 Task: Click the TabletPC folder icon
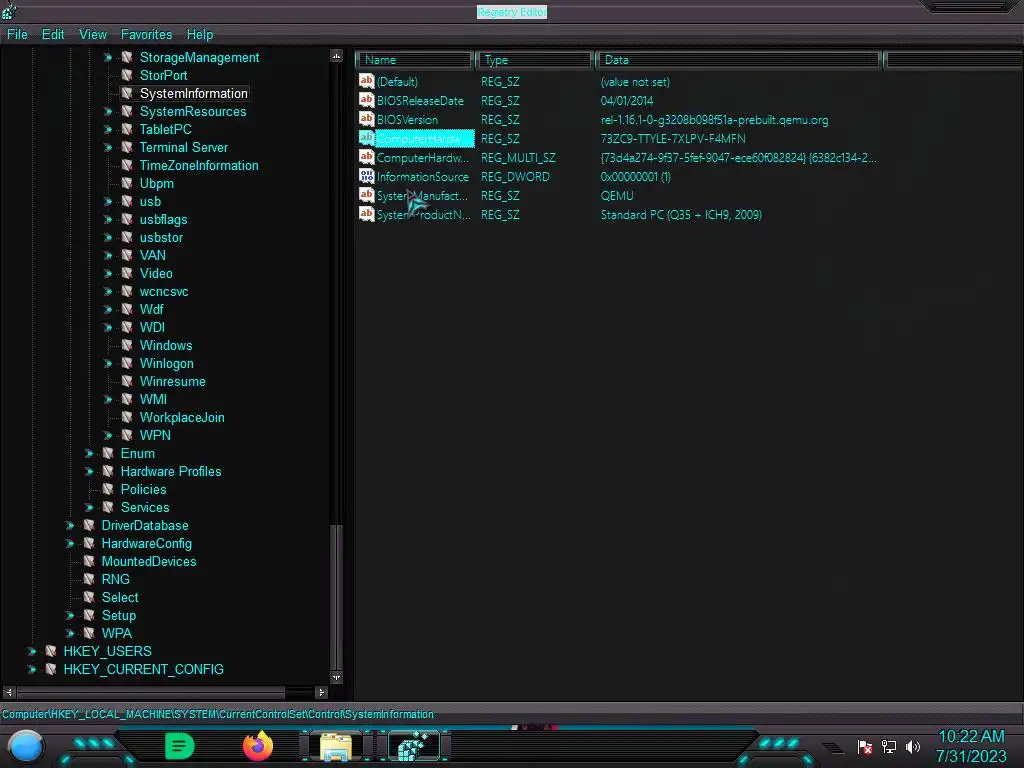click(x=127, y=129)
